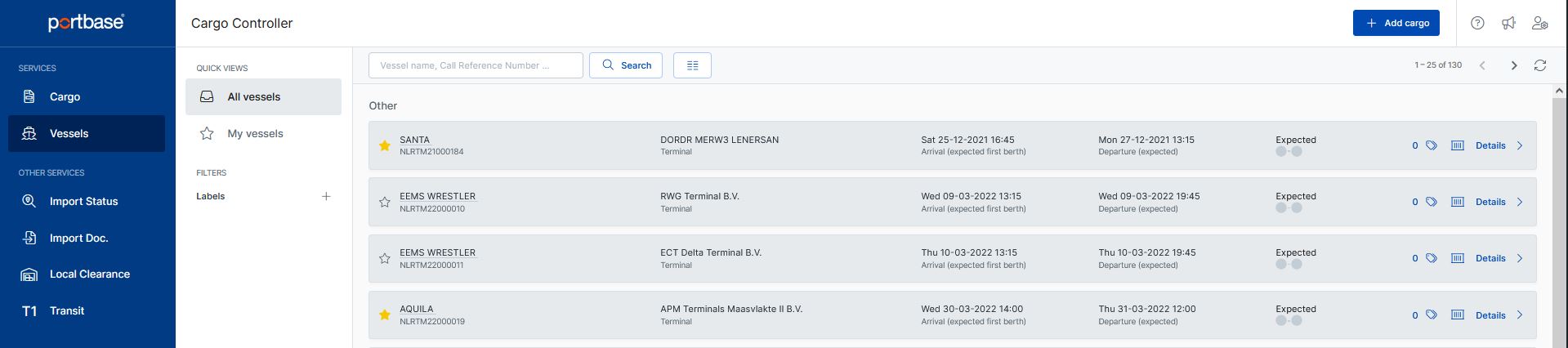The width and height of the screenshot is (1568, 348).
Task: Open Import Status service
Action: tap(87, 201)
